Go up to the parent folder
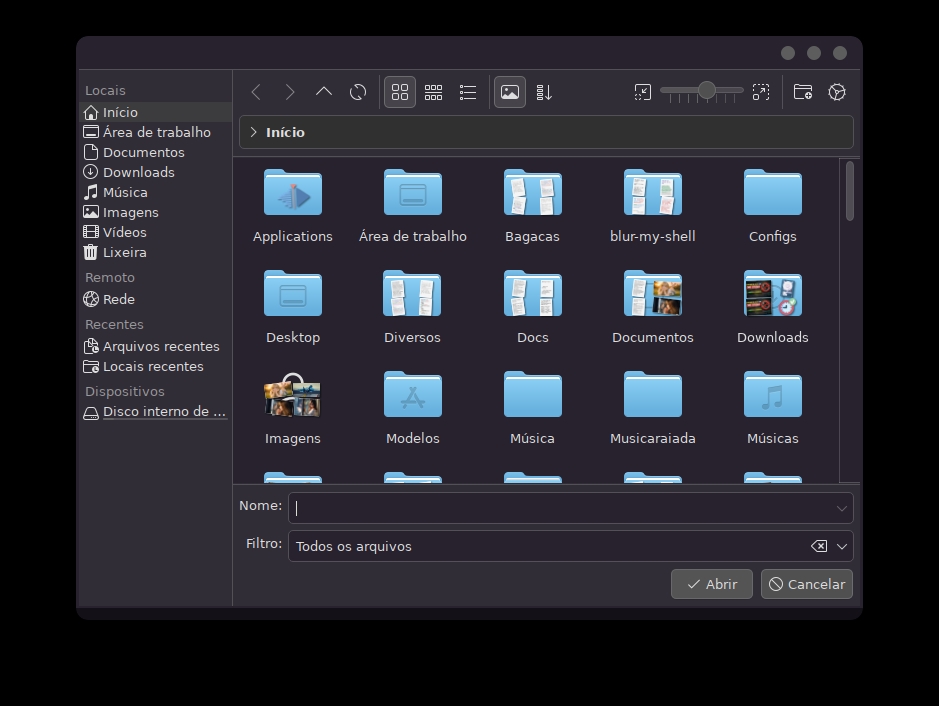 (x=324, y=92)
